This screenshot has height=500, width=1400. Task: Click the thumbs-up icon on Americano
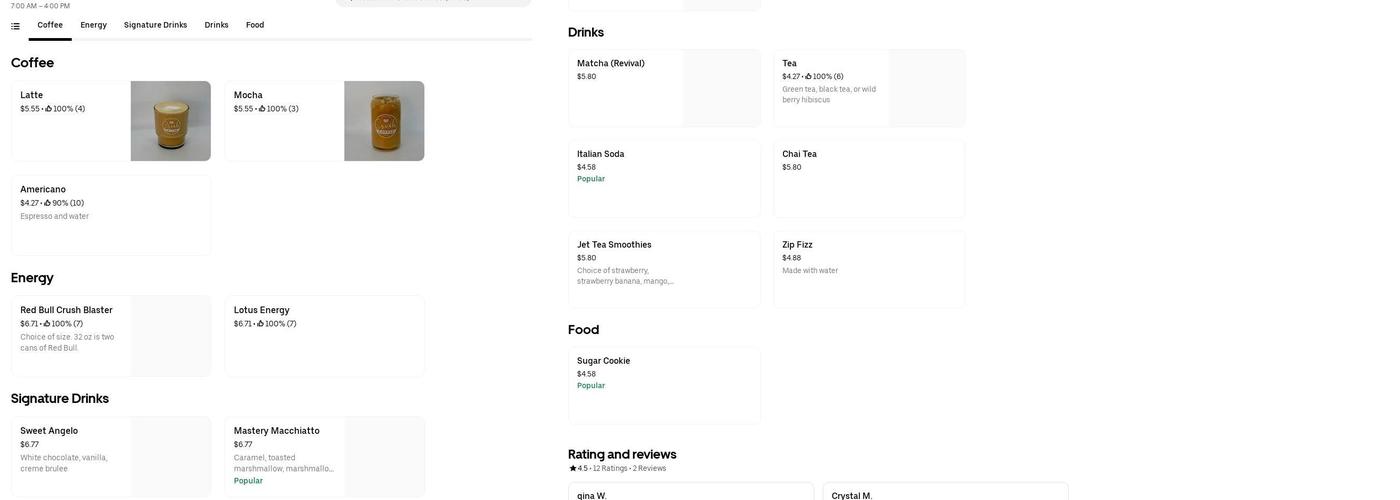click(x=48, y=203)
